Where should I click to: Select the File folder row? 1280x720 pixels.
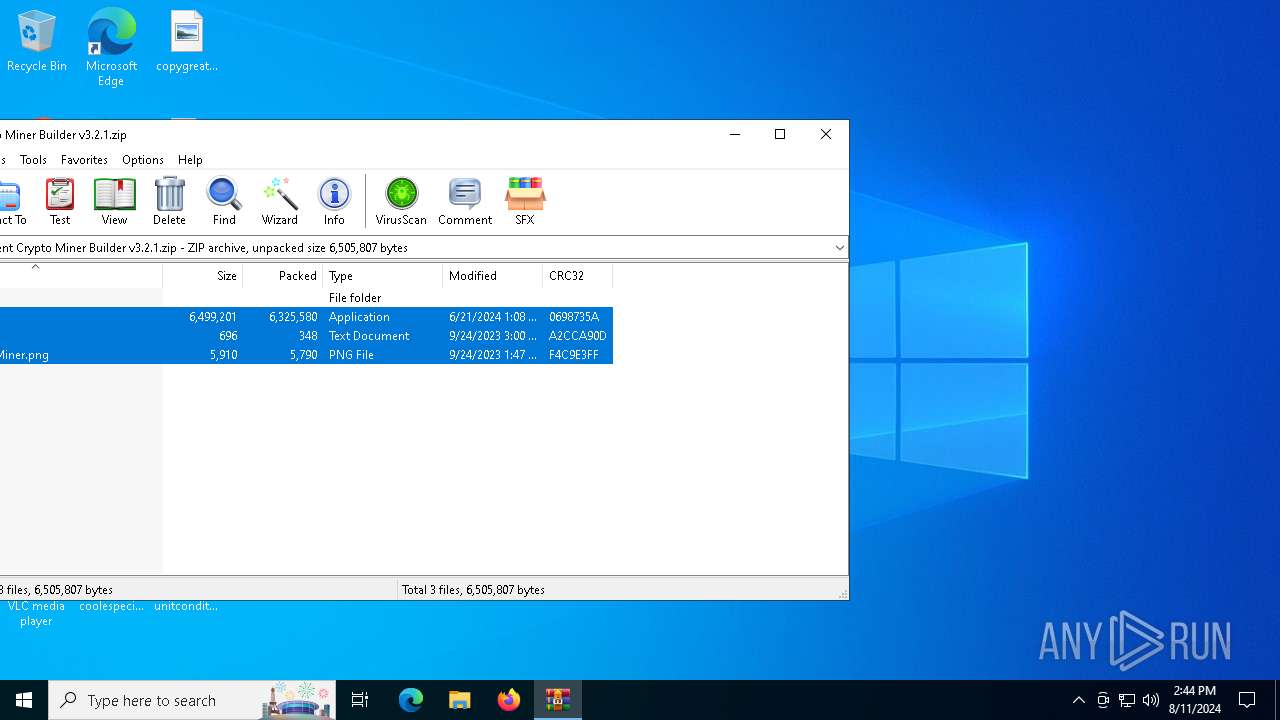306,298
